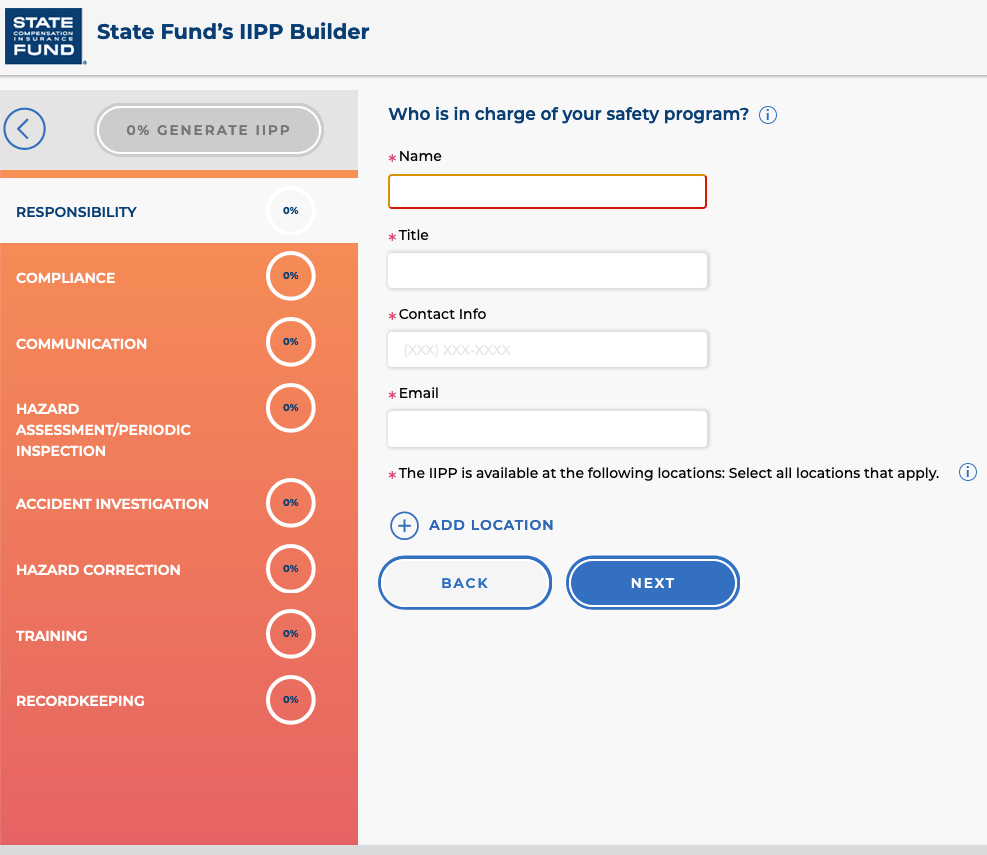Click the Generate IIPP button
987x855 pixels.
(x=208, y=129)
